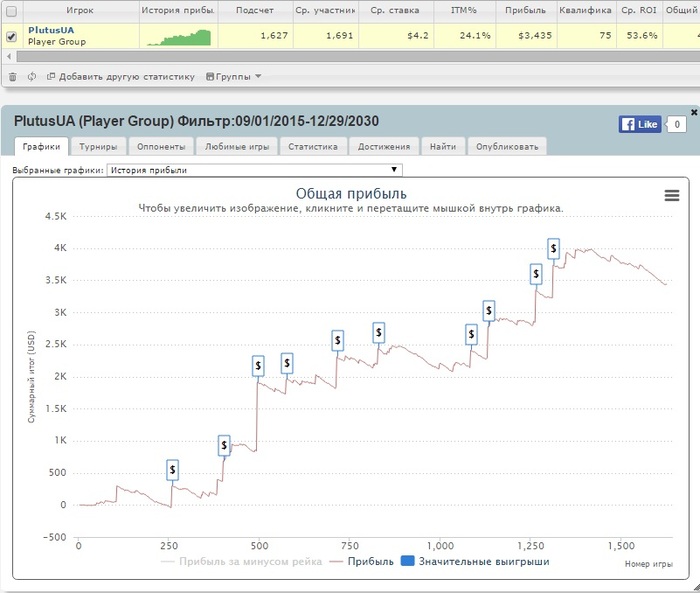The height and width of the screenshot is (593, 700).
Task: Click the 'Общая прибыль' chart title
Action: [x=351, y=194]
